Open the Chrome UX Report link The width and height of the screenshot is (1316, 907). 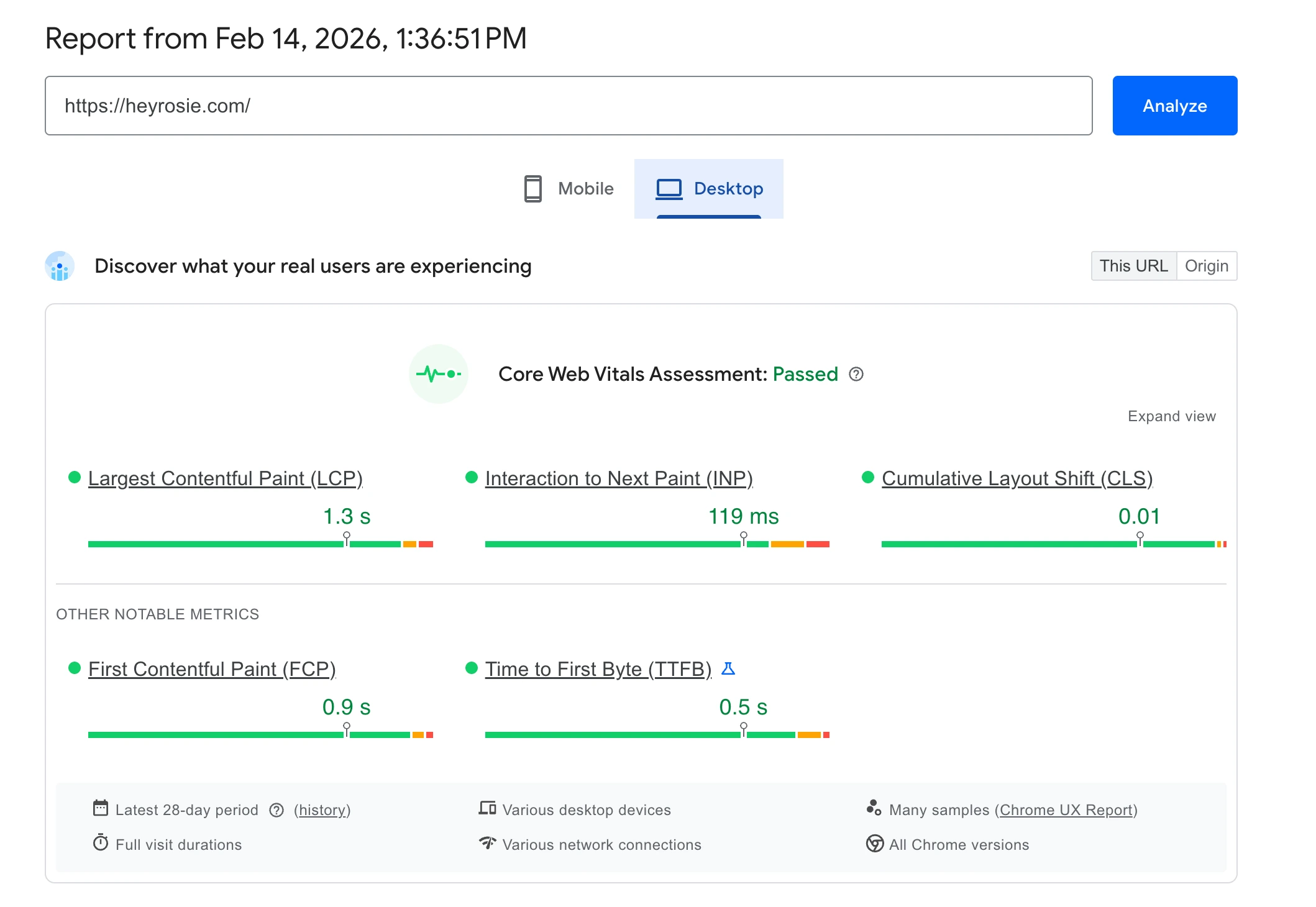click(1066, 810)
